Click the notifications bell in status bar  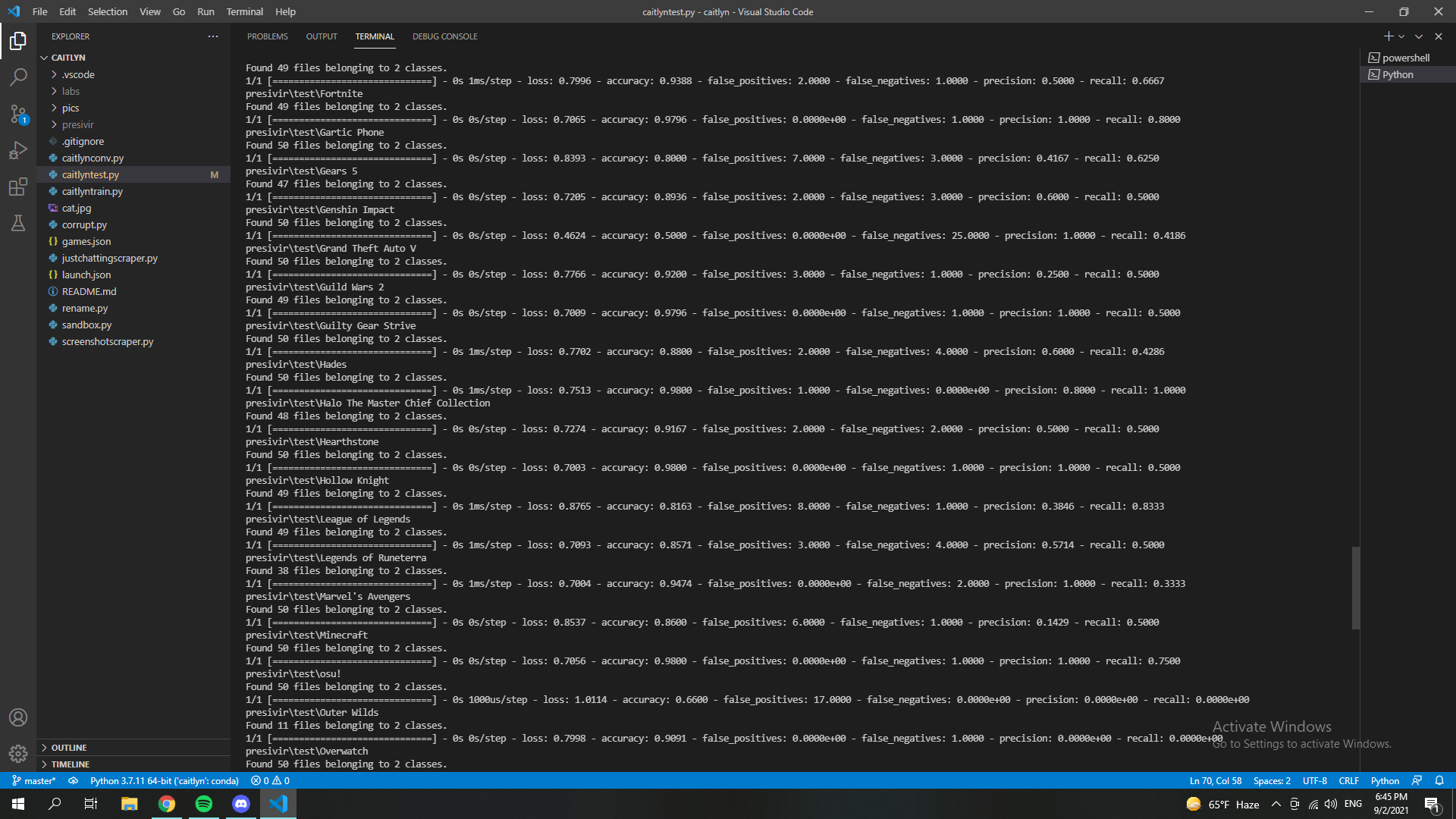pos(1439,781)
